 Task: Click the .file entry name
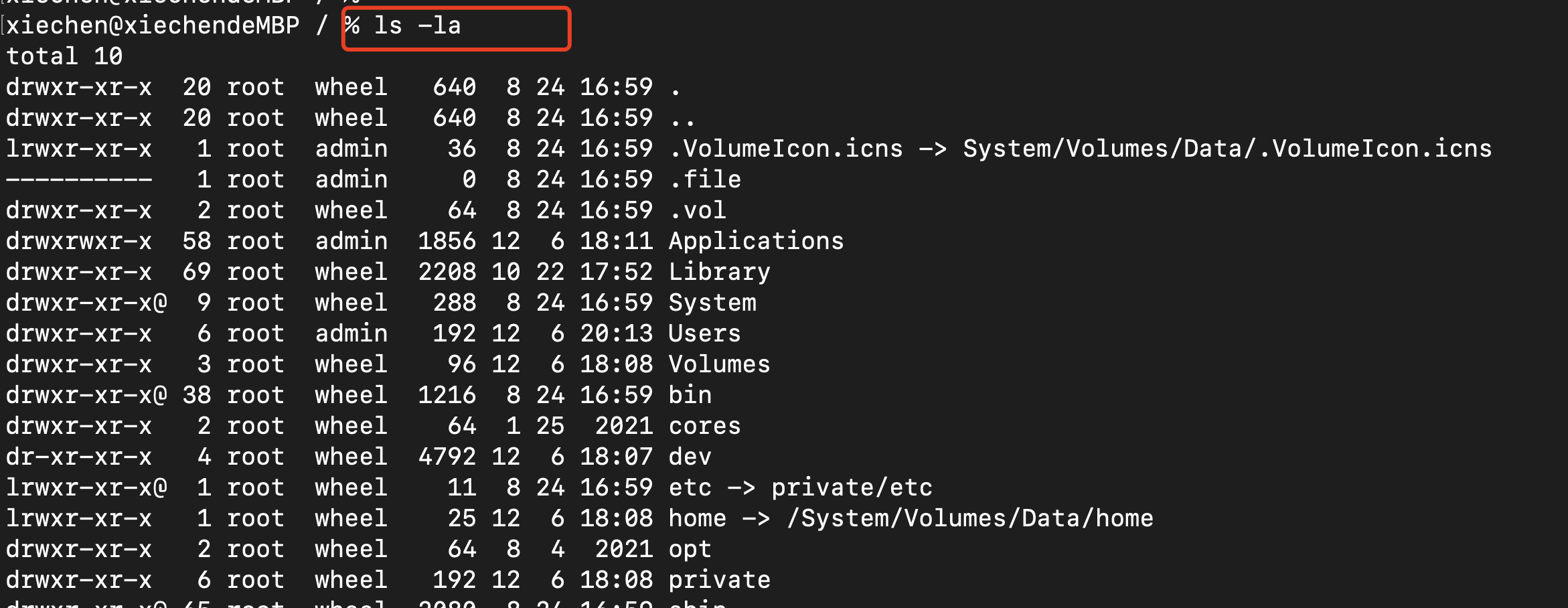705,179
